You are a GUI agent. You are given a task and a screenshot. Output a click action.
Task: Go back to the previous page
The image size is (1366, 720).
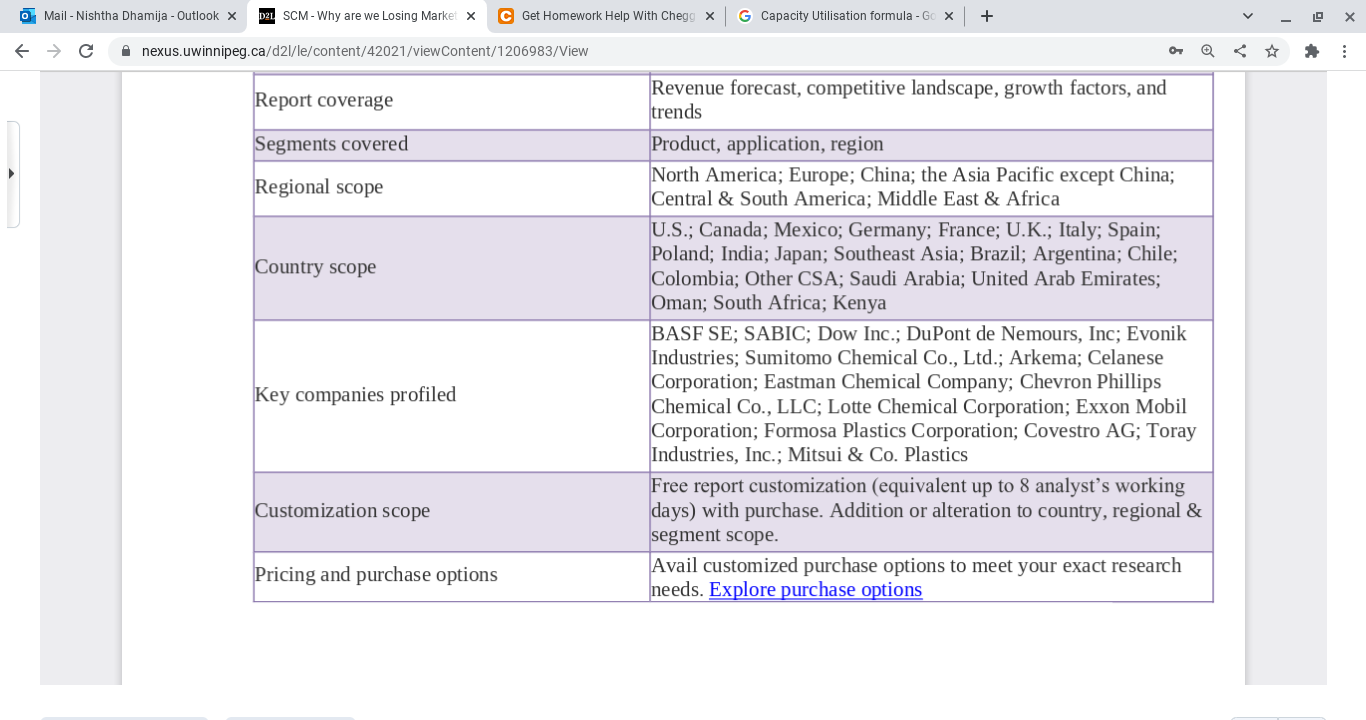point(22,51)
